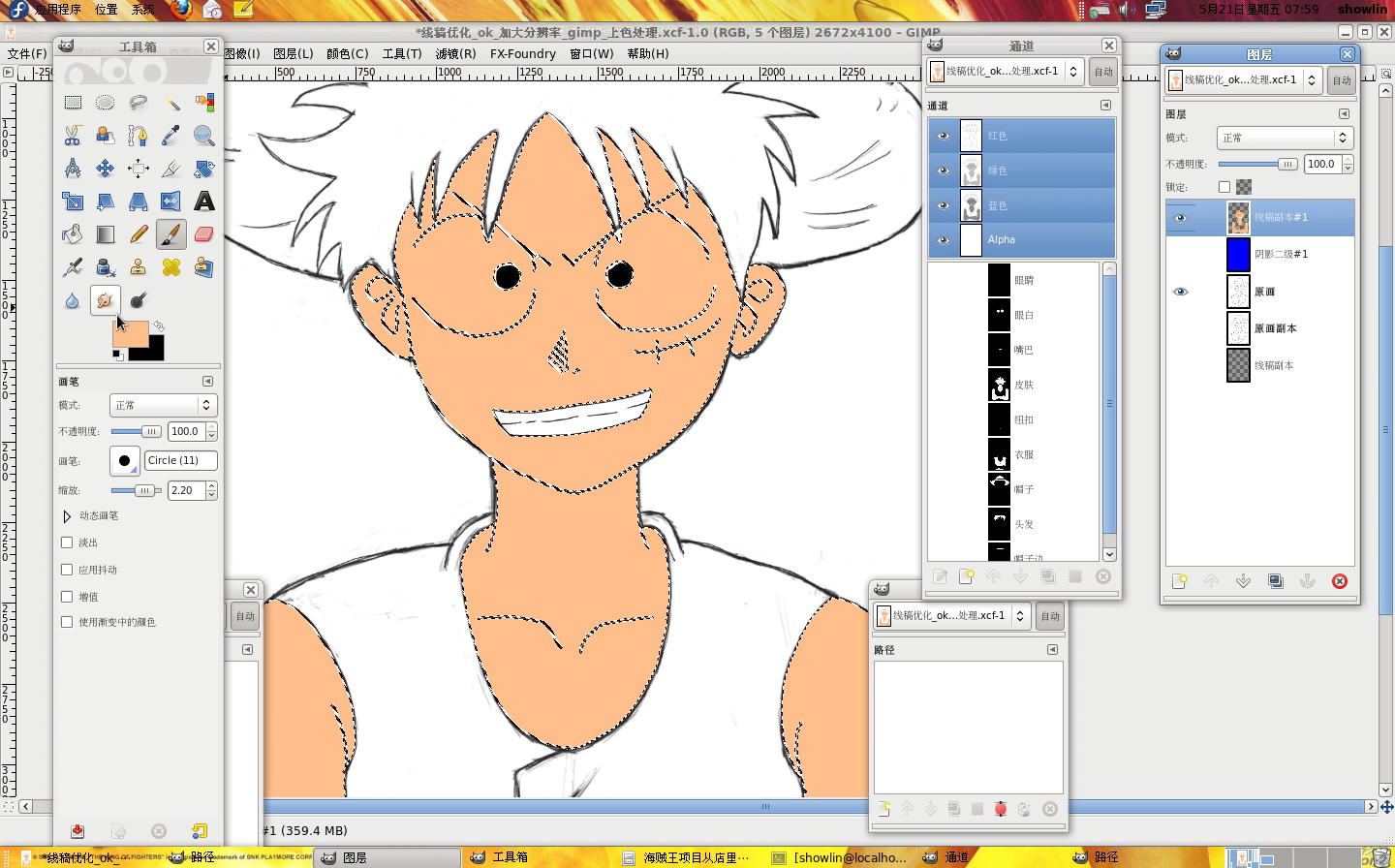Delete the active layer in Layers panel

click(1340, 581)
